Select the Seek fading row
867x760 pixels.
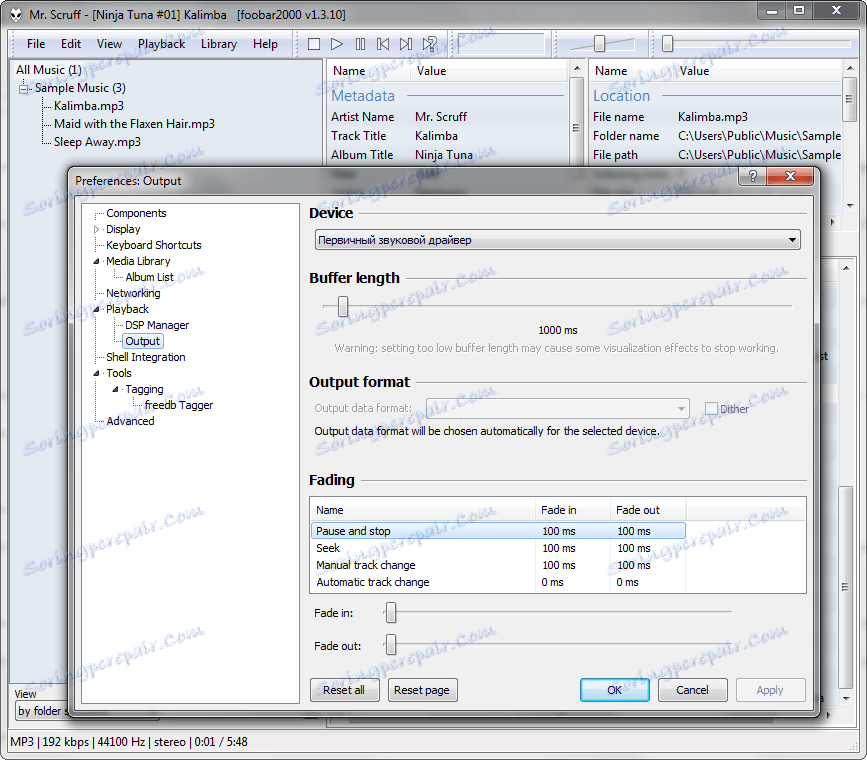(498, 548)
